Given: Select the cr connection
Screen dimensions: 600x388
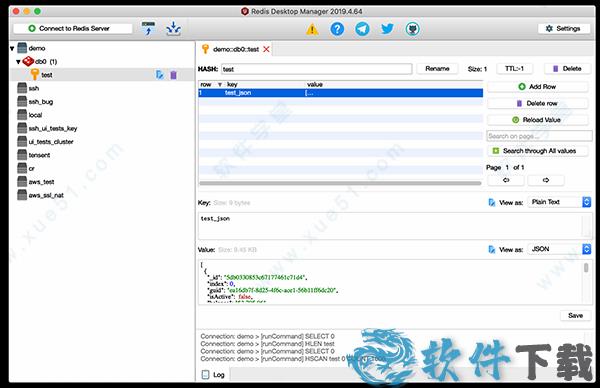Looking at the screenshot, I should click(x=31, y=169).
